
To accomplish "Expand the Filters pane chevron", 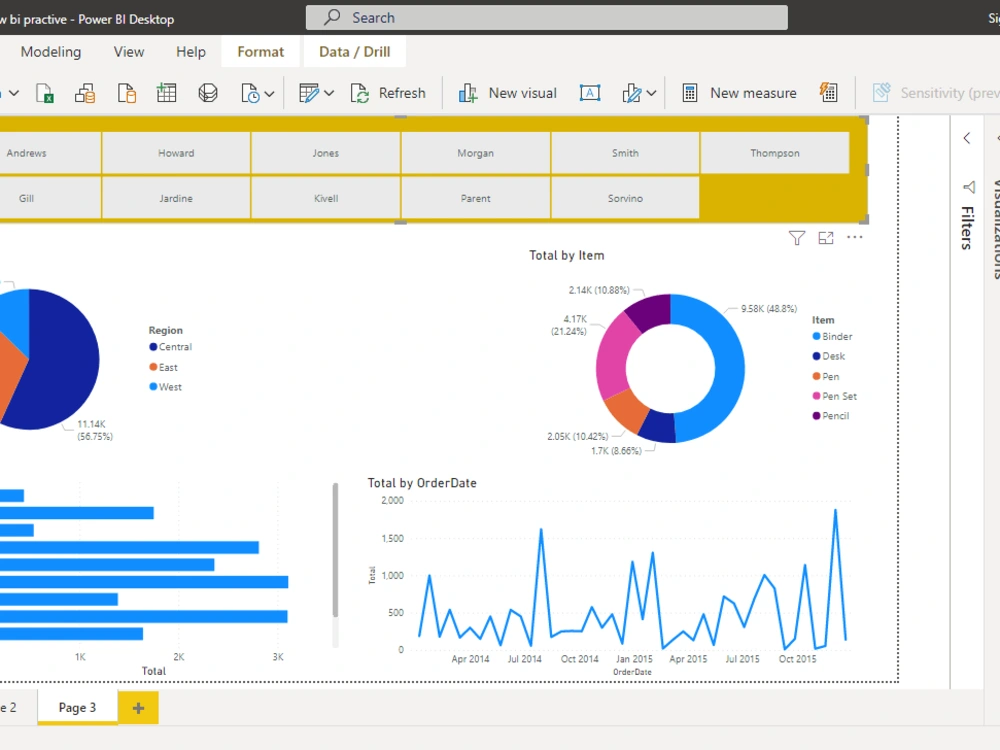I will click(967, 138).
